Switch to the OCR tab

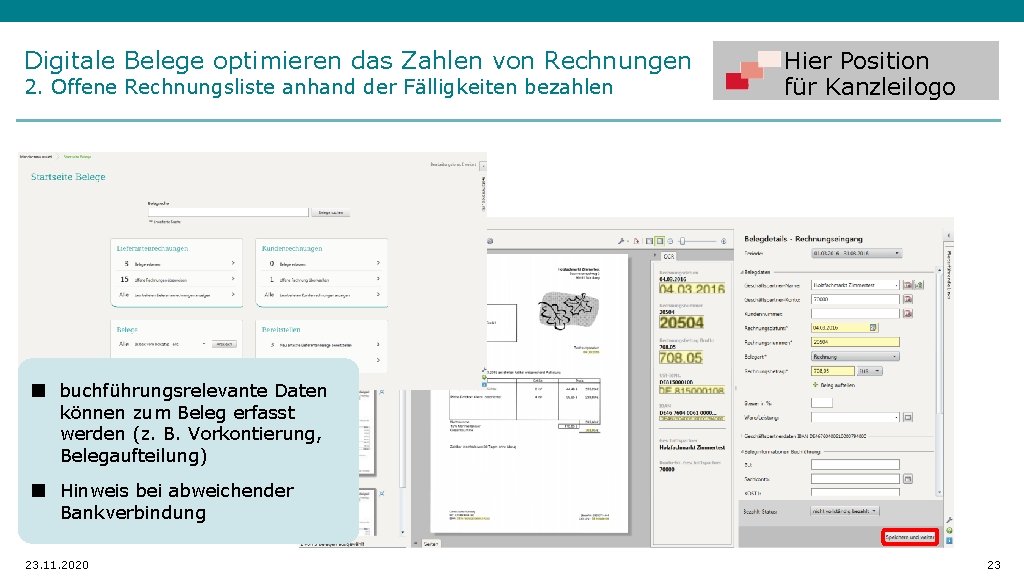[669, 256]
